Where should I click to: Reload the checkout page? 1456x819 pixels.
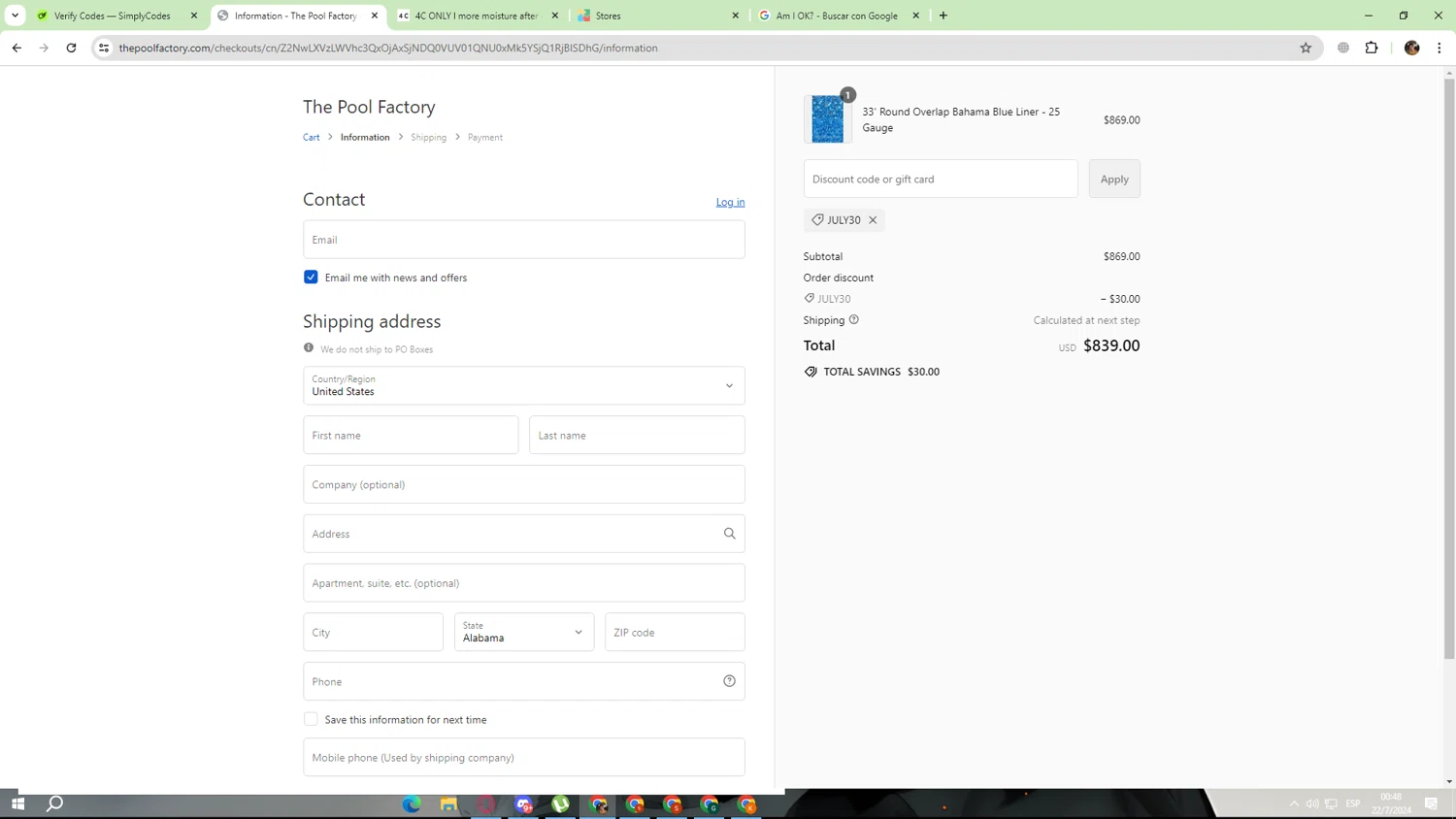point(71,48)
